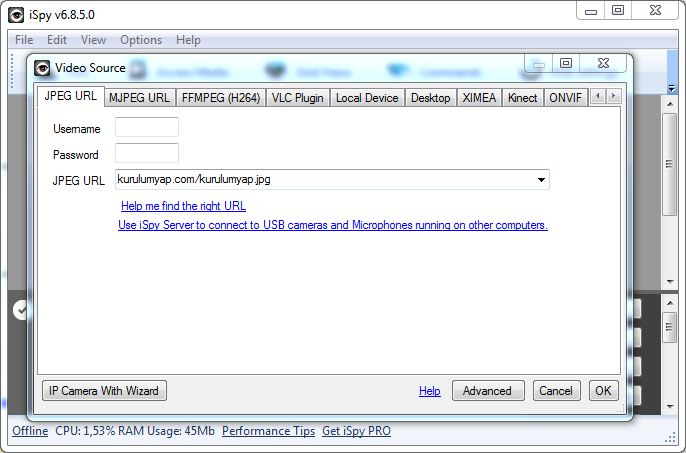Click into the Username field

pos(147,127)
